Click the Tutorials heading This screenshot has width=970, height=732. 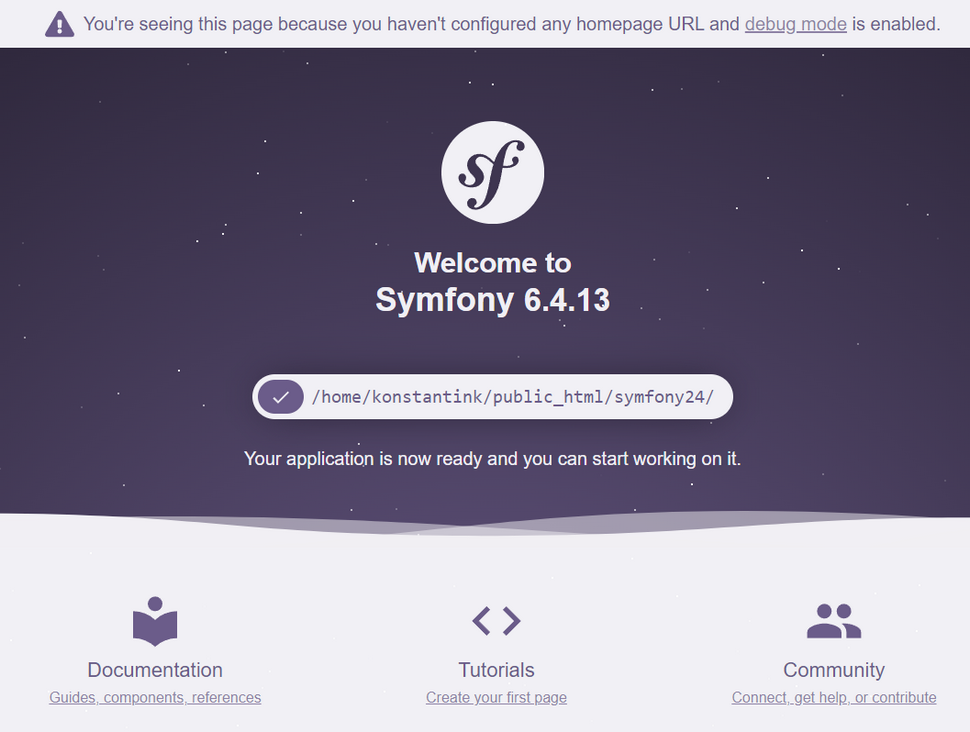click(496, 670)
